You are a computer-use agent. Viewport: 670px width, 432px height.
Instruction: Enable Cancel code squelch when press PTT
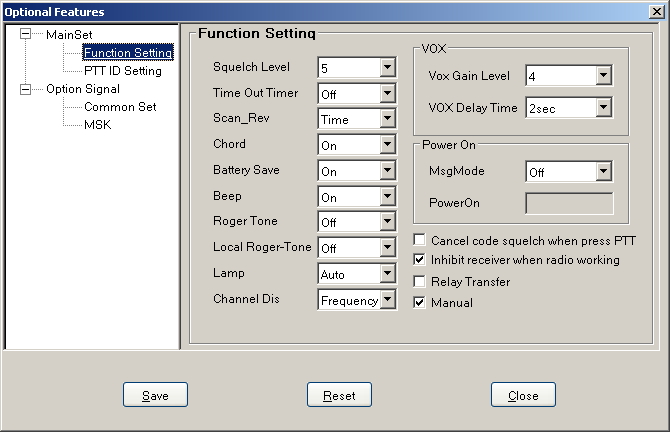point(420,240)
